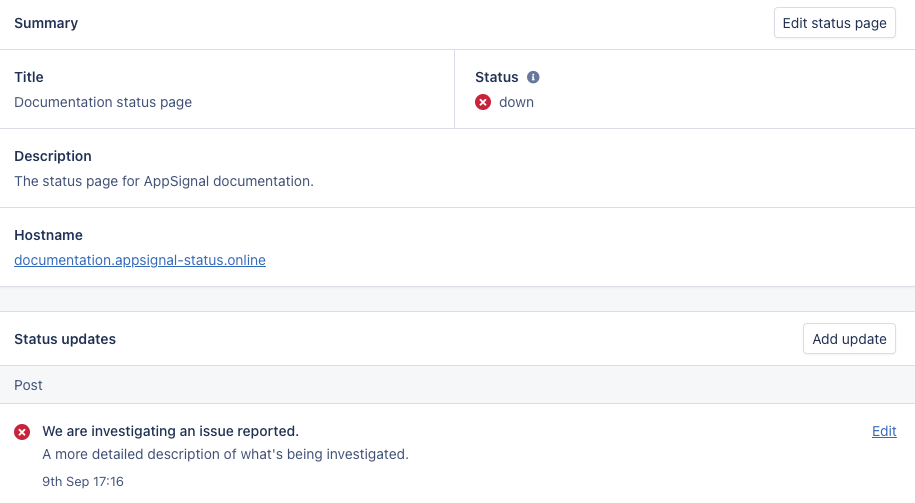The width and height of the screenshot is (915, 503).
Task: Click the AppSignal documentation description text
Action: 164,181
